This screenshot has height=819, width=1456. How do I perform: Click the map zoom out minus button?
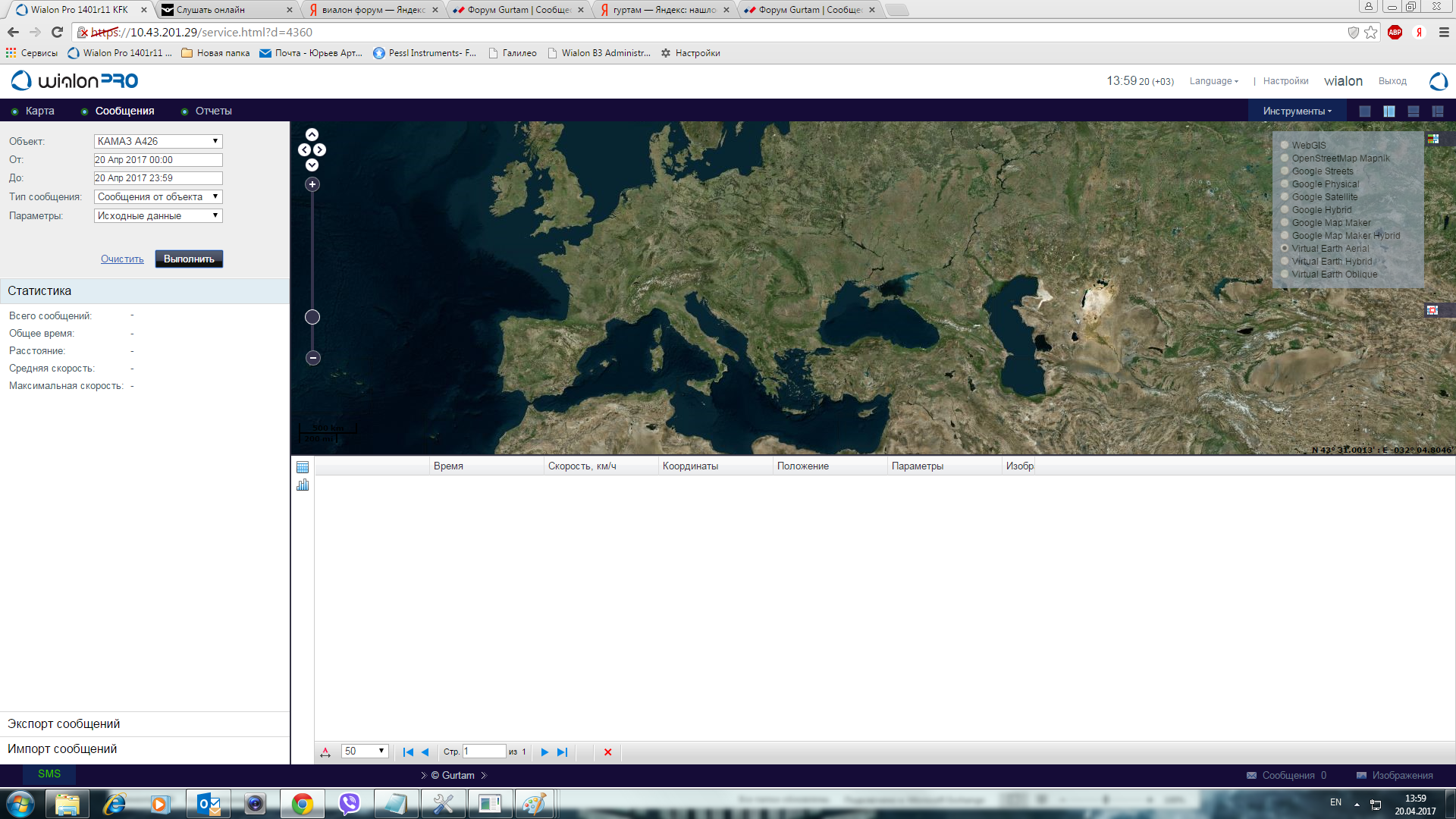[313, 358]
